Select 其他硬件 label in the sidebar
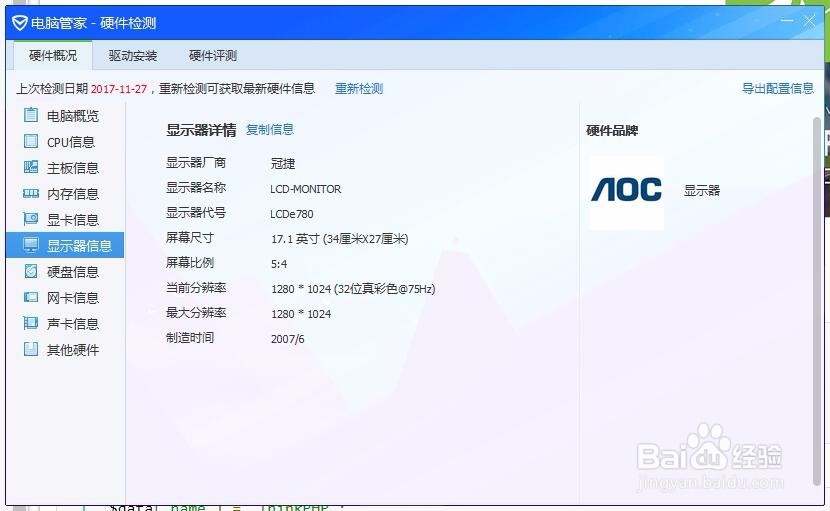 point(73,349)
